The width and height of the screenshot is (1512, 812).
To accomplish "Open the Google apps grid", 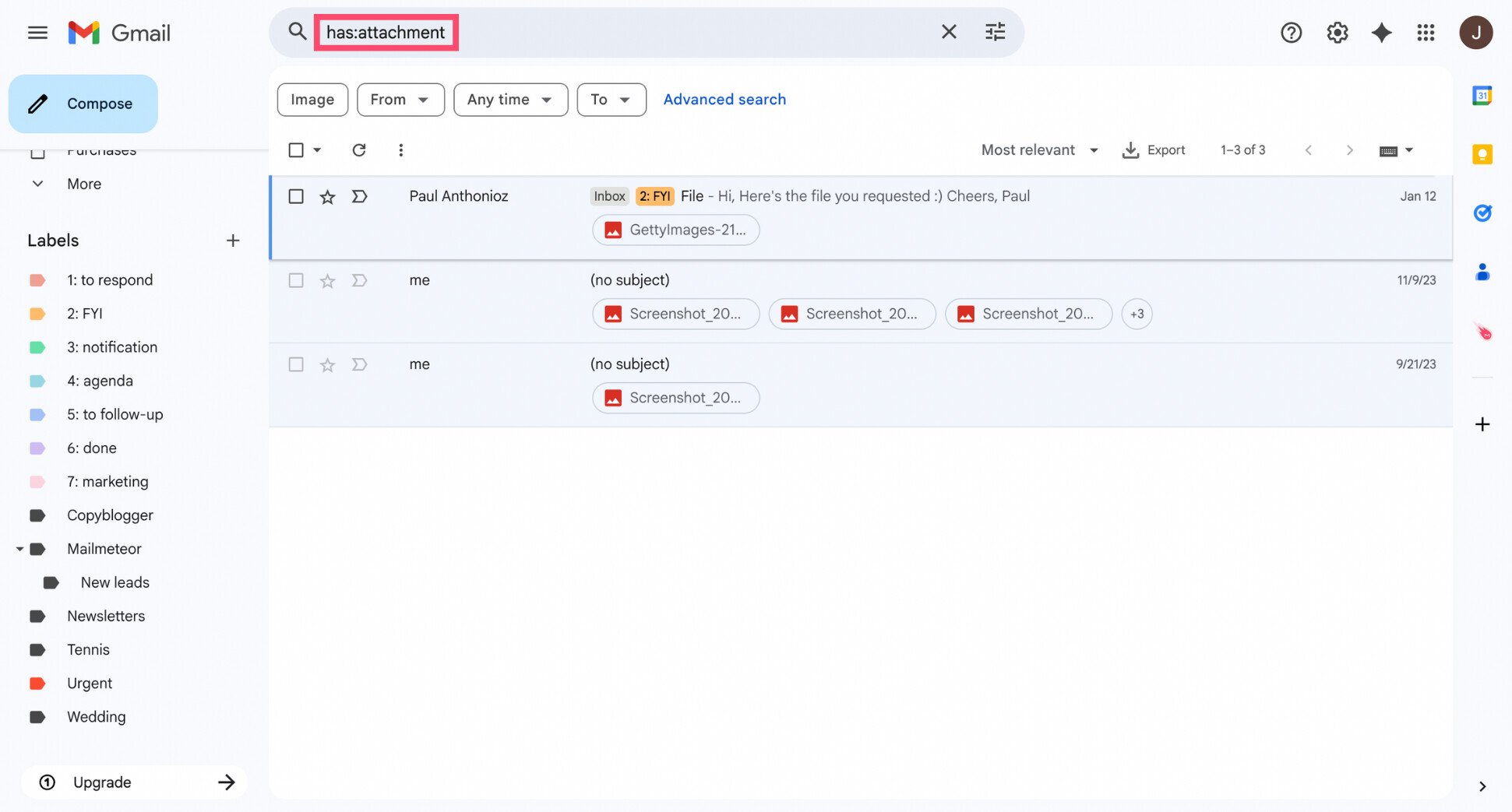I will click(1426, 32).
